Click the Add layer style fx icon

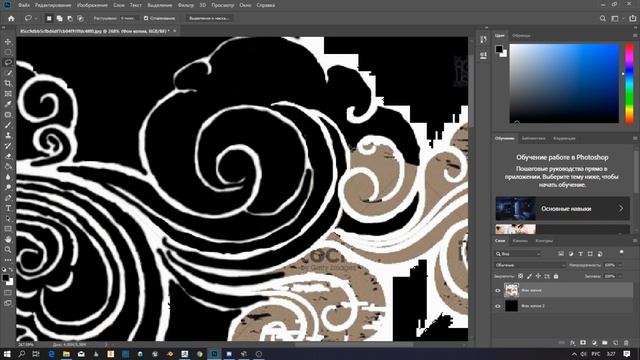(x=572, y=343)
